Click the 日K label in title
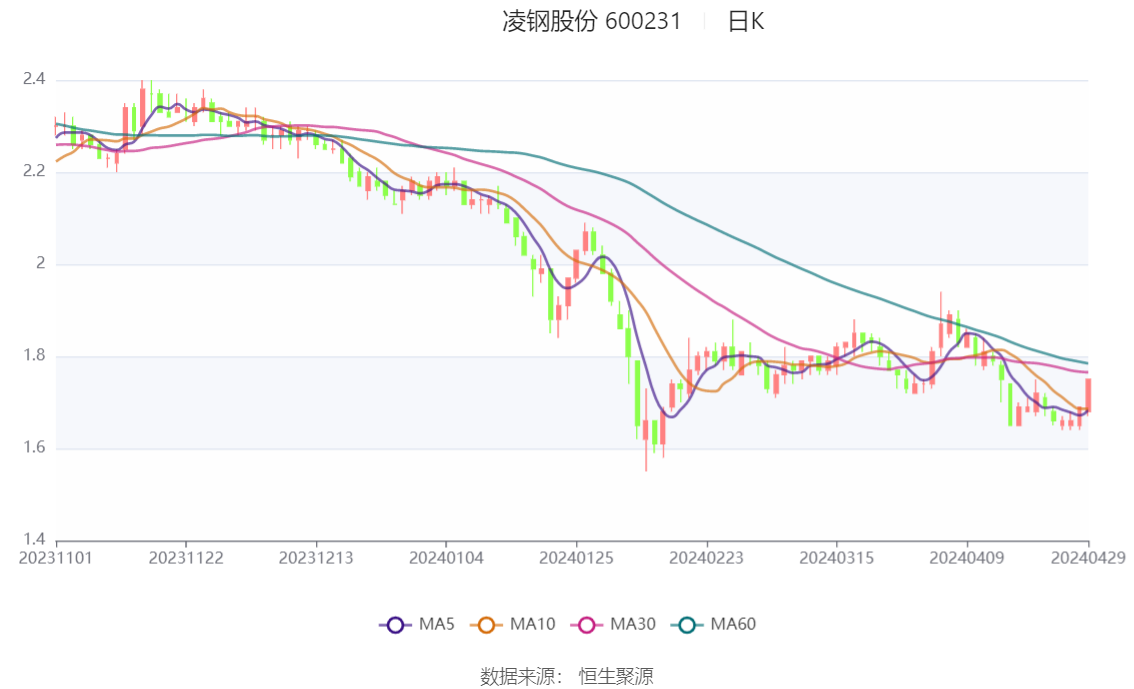1134x689 pixels. [x=746, y=22]
